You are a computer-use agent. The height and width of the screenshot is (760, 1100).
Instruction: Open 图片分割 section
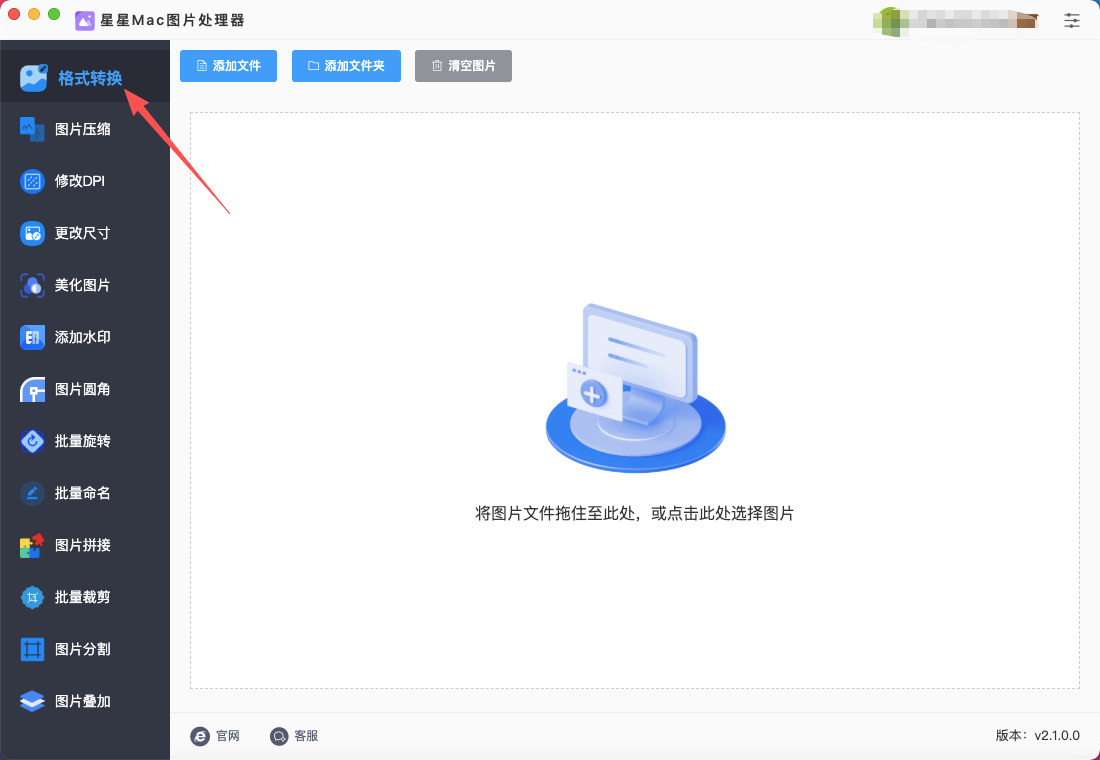coord(83,649)
